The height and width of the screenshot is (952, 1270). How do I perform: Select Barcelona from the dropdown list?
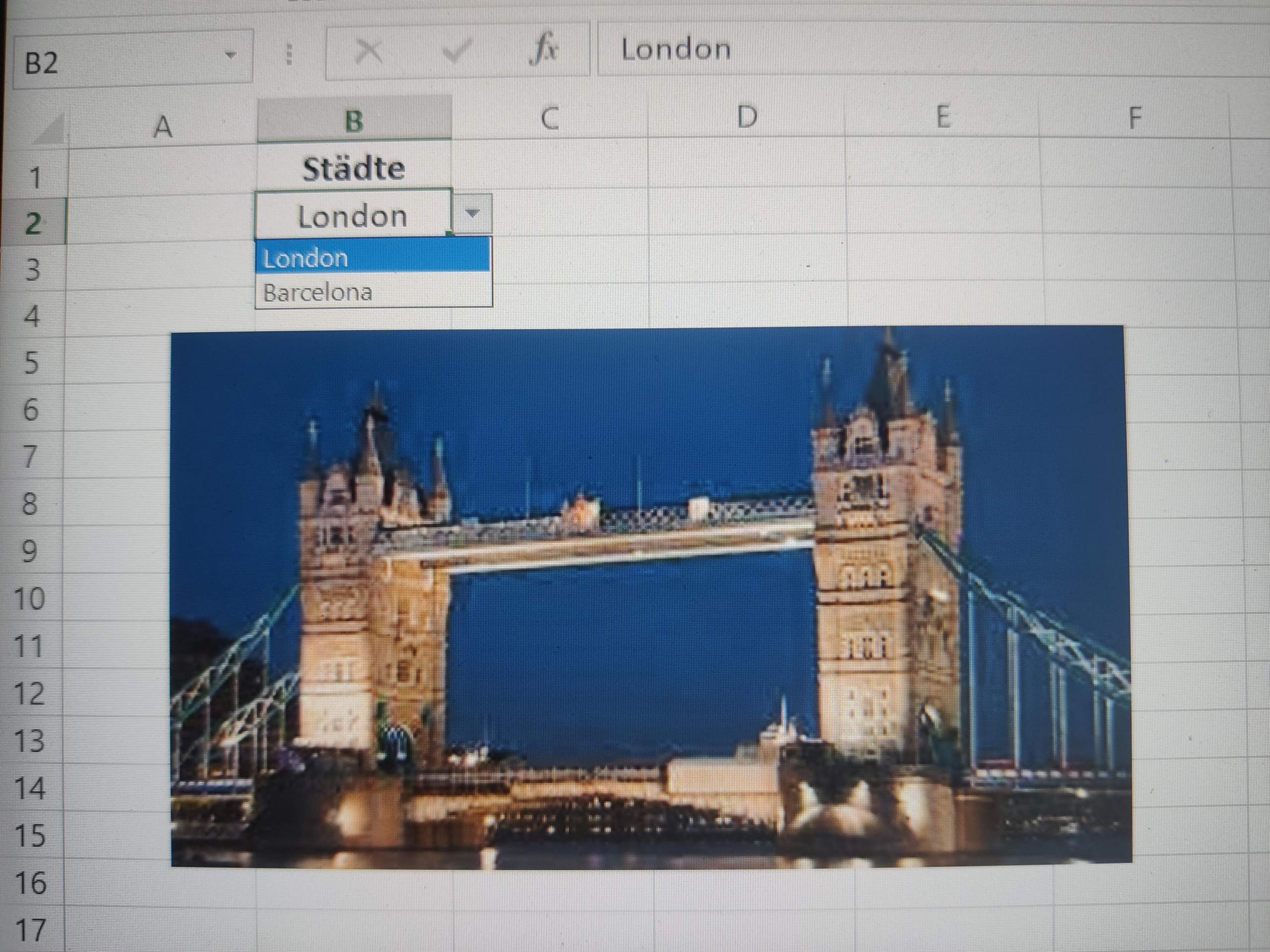click(318, 295)
